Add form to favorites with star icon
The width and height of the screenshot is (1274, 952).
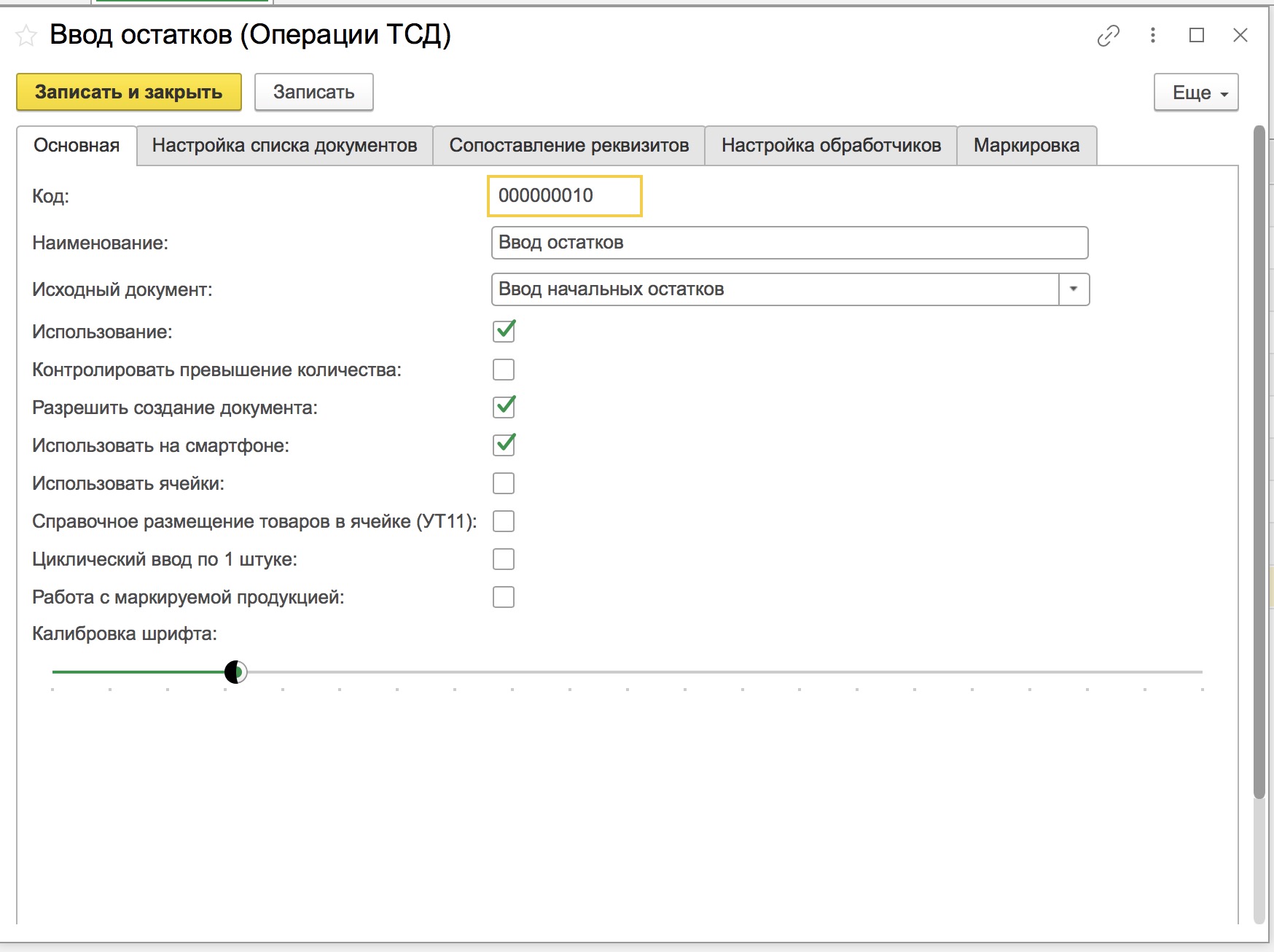coord(26,35)
